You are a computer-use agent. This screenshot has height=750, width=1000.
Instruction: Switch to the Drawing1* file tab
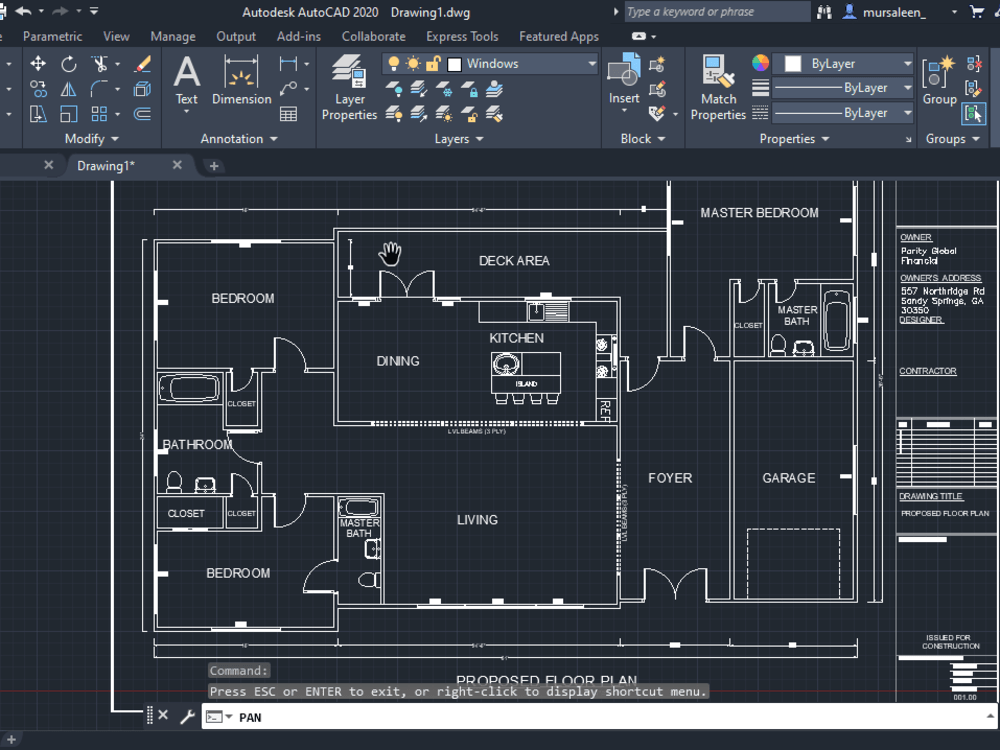coord(106,166)
